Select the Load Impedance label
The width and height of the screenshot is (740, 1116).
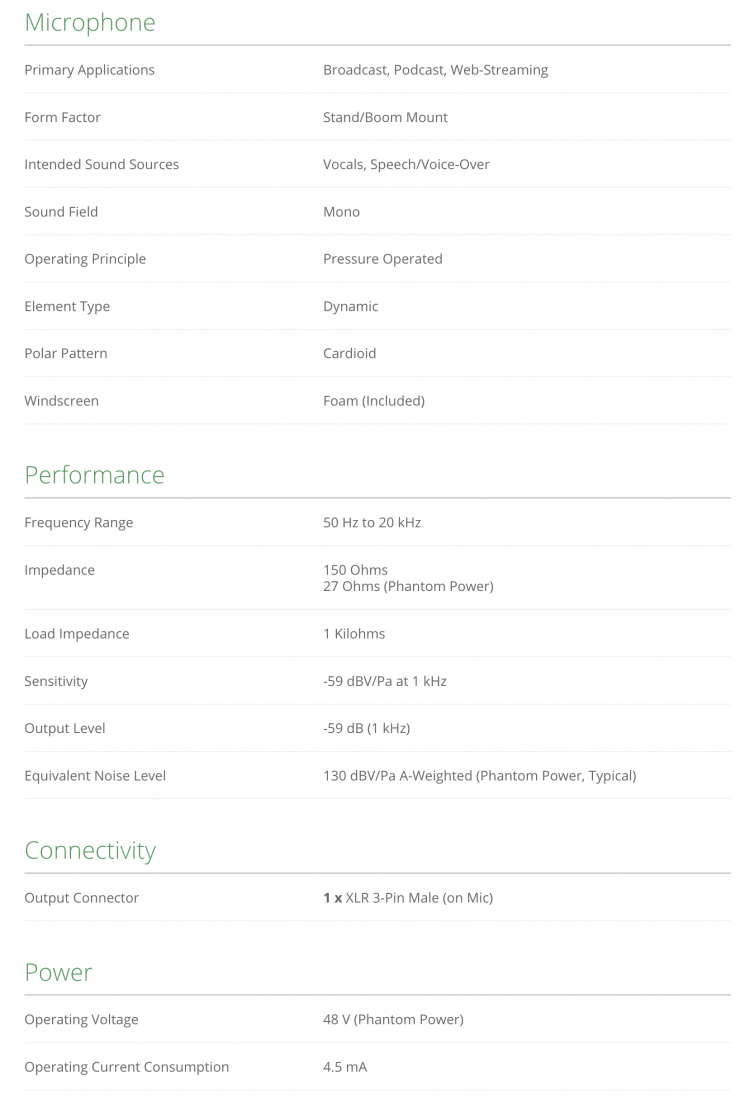pos(76,634)
